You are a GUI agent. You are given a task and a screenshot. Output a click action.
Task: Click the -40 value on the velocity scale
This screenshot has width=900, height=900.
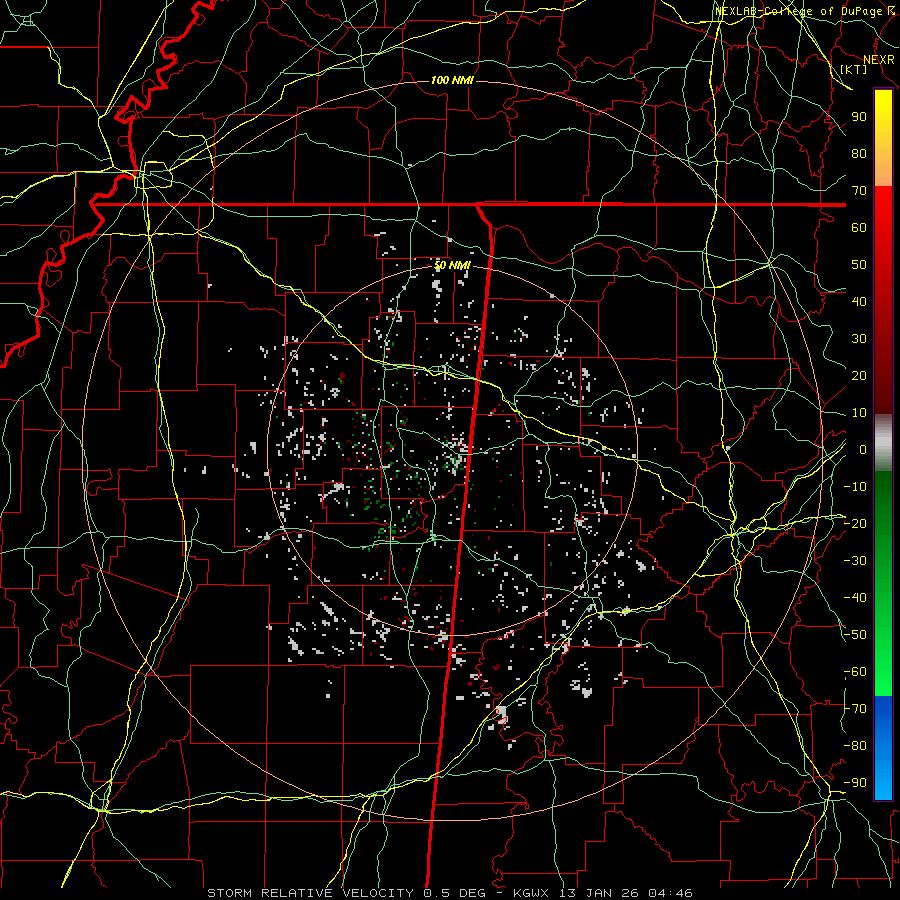(x=855, y=598)
